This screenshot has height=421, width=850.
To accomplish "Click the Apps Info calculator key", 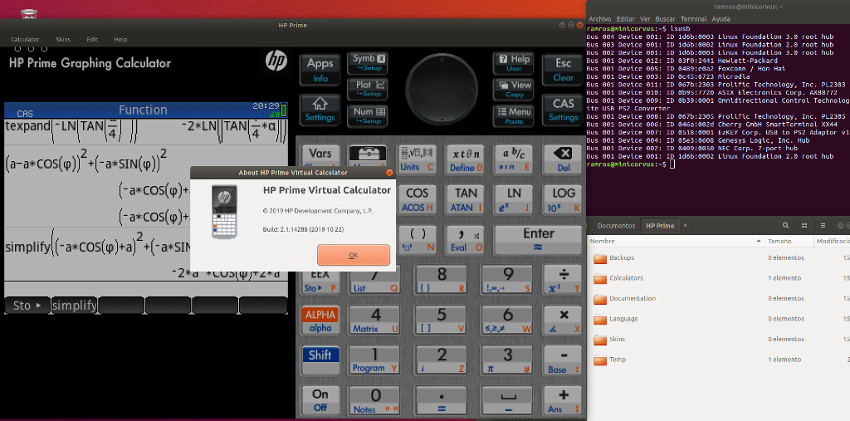I will click(320, 70).
